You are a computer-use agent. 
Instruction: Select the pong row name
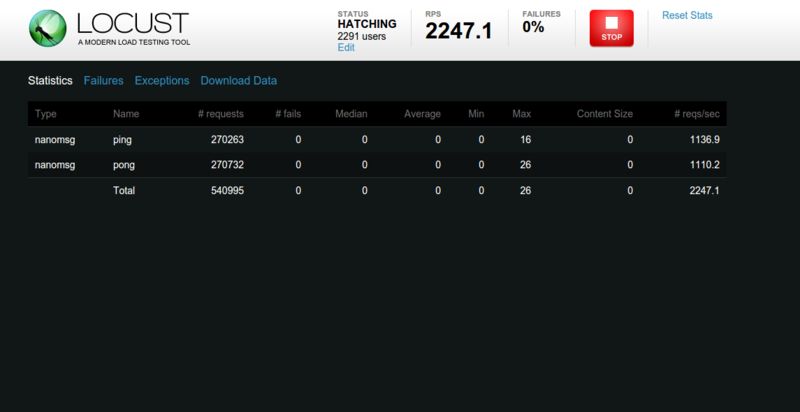click(124, 165)
